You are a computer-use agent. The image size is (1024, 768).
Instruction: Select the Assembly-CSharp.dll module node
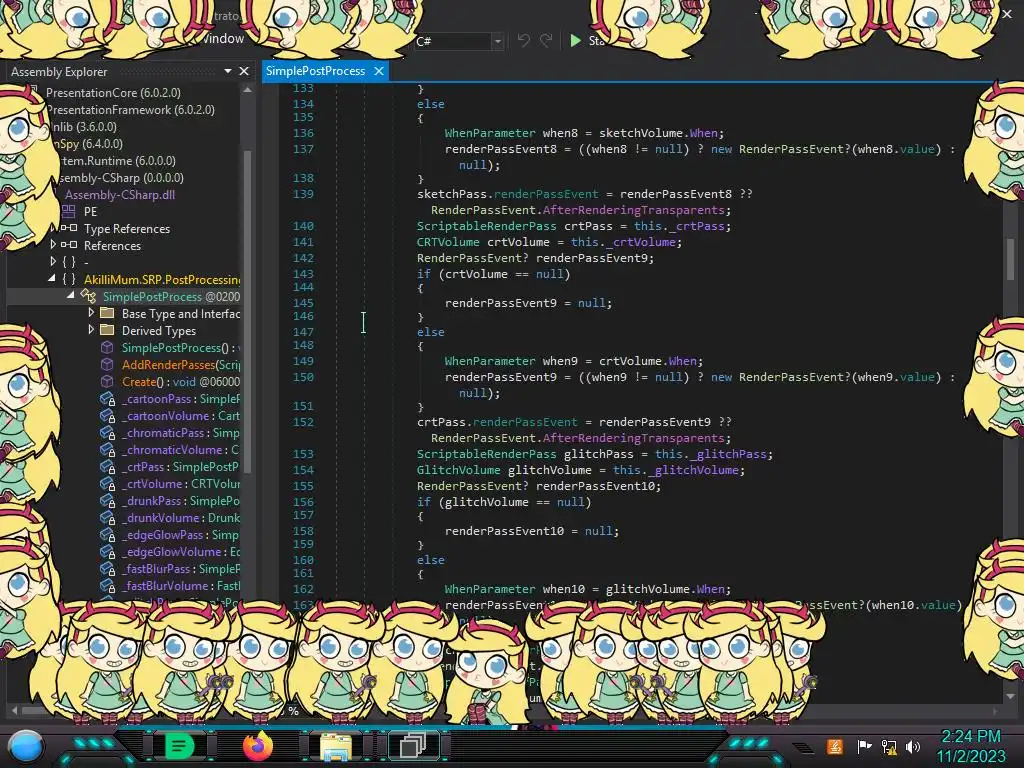(120, 194)
